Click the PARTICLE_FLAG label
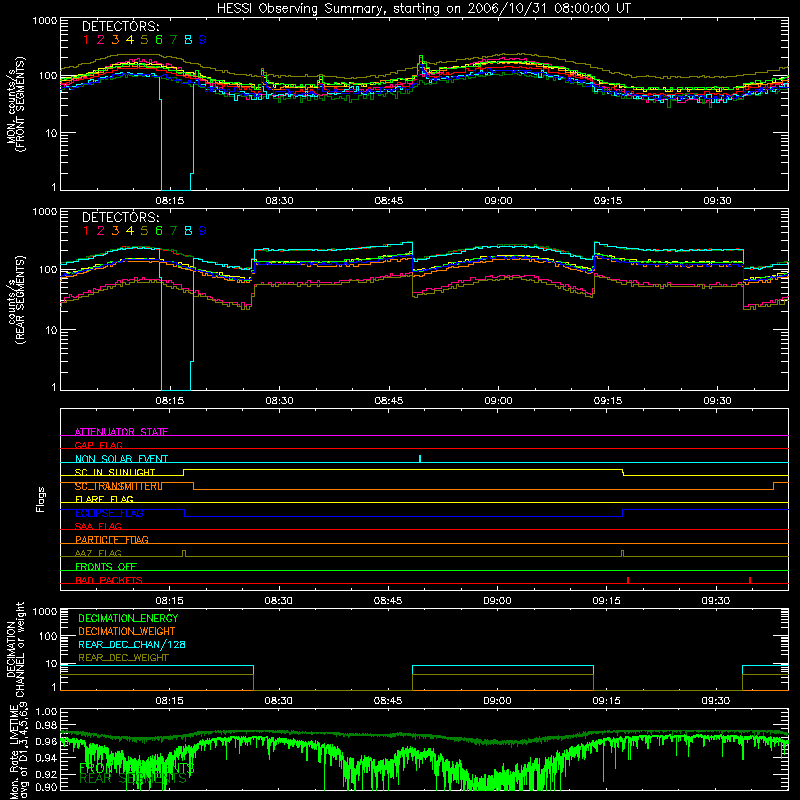The image size is (800, 800). pos(112,539)
